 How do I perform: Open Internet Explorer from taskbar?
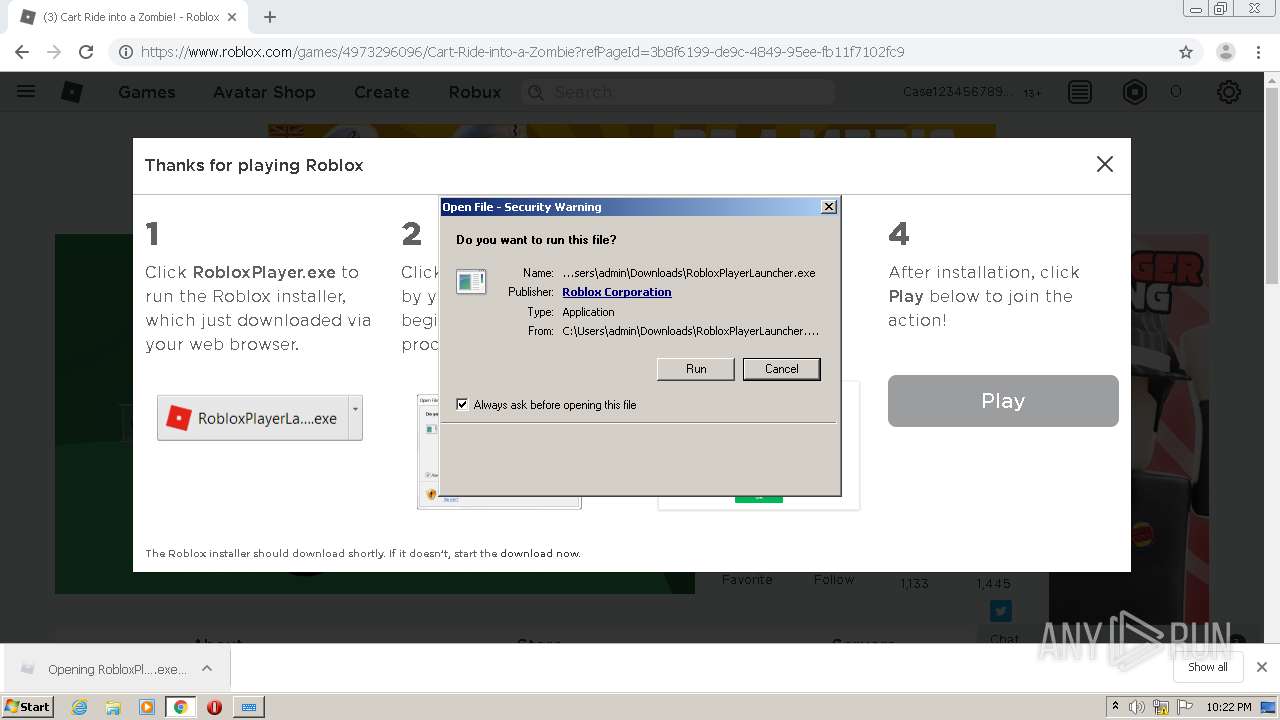coord(79,707)
